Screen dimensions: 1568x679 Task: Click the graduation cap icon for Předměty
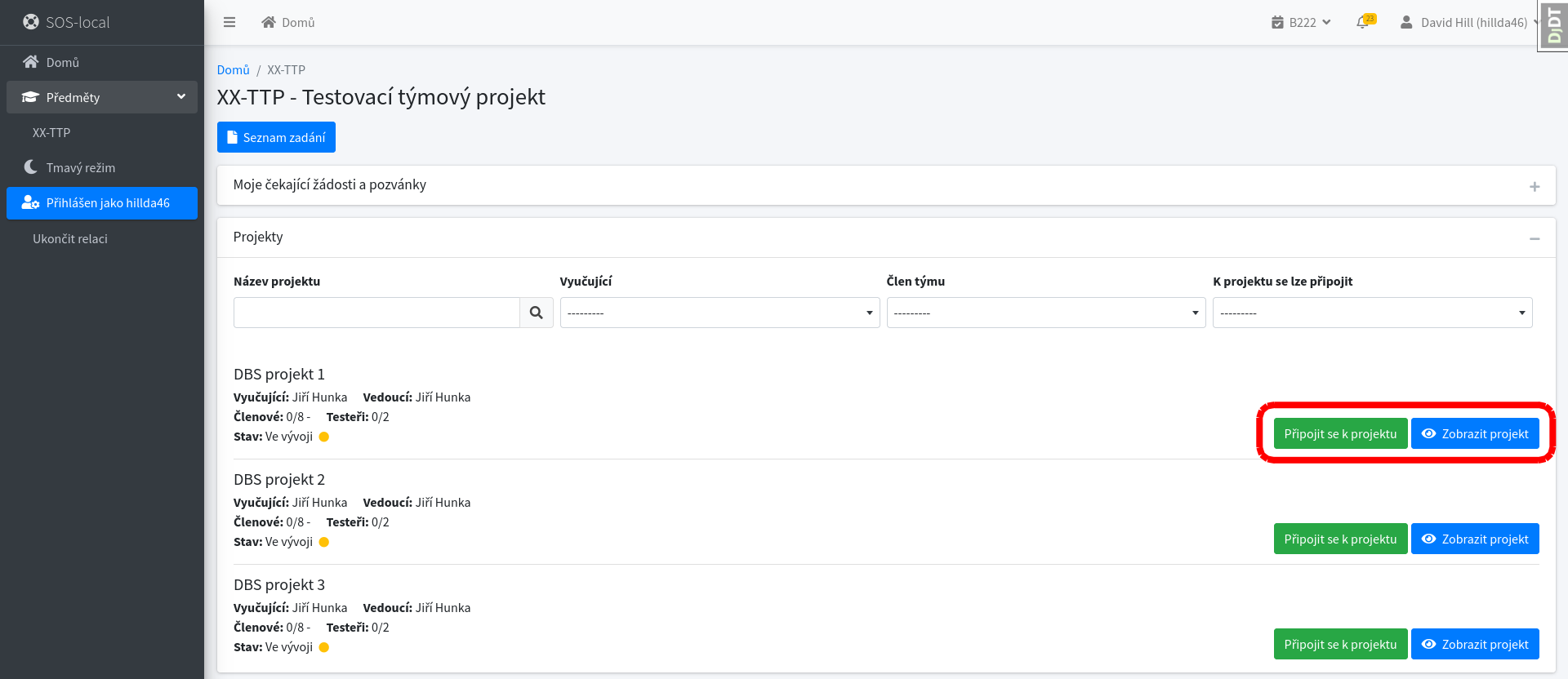[x=31, y=97]
